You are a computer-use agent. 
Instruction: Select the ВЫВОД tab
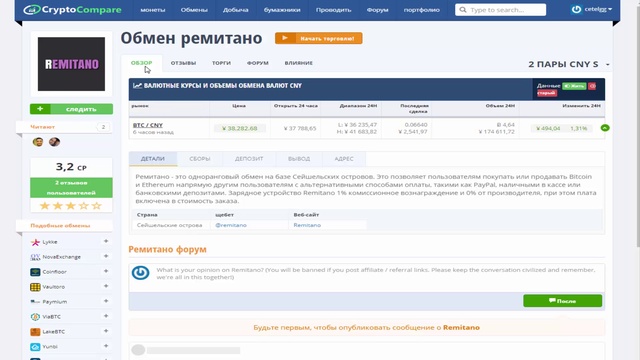pos(299,159)
